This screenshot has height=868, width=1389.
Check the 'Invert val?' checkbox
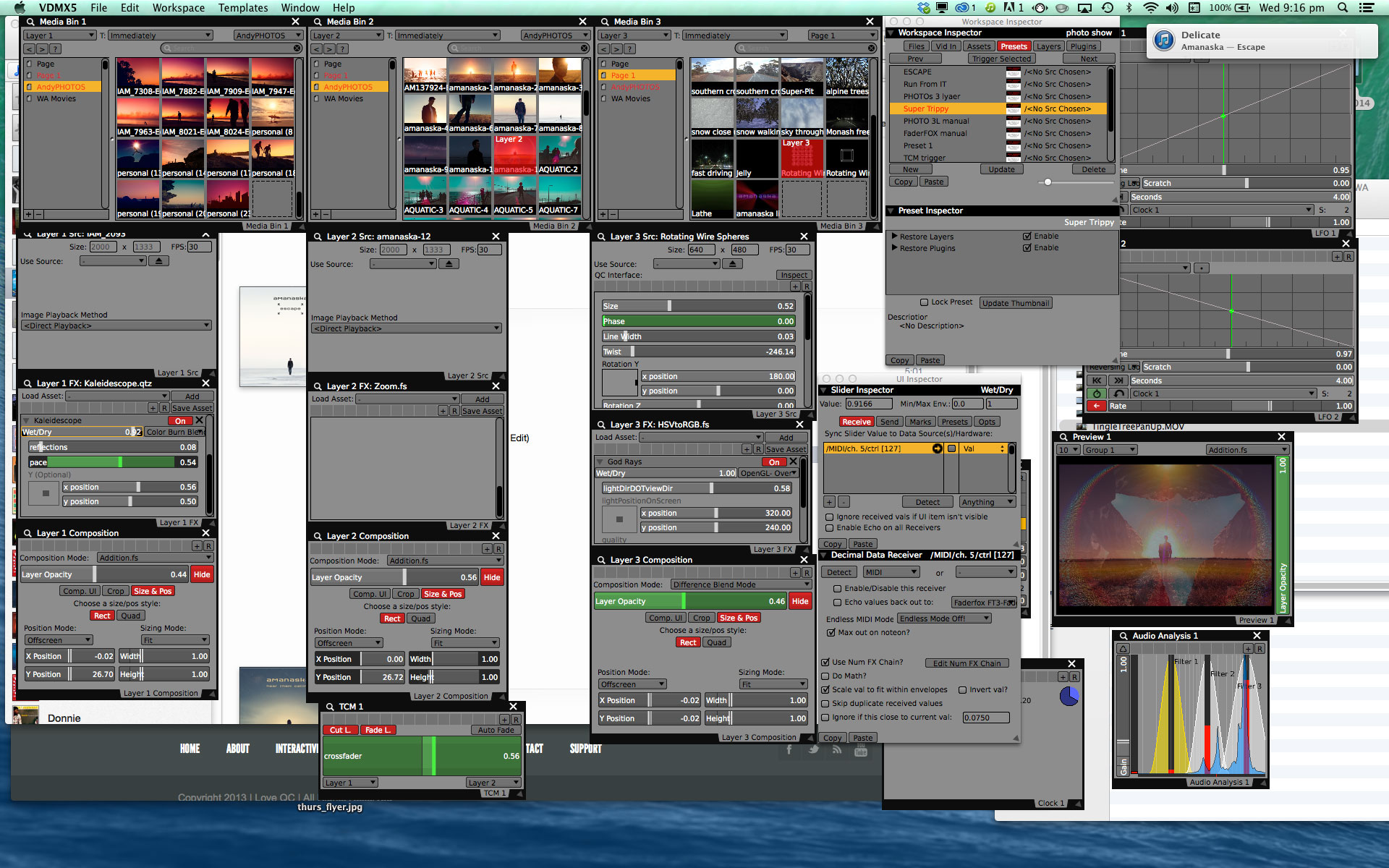click(963, 690)
